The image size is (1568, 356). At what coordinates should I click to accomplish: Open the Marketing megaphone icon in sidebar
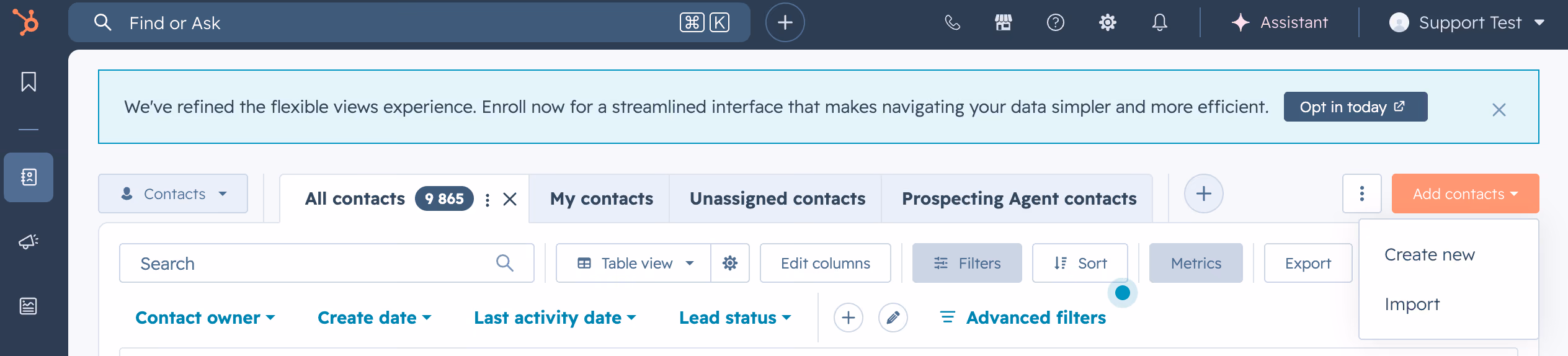(29, 241)
